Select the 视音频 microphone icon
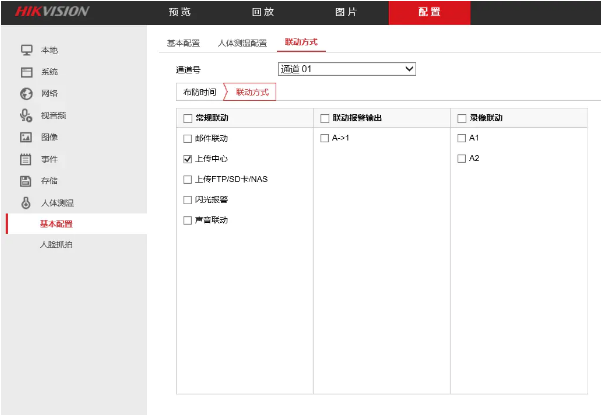Viewport: 602px width, 415px height. click(x=27, y=115)
